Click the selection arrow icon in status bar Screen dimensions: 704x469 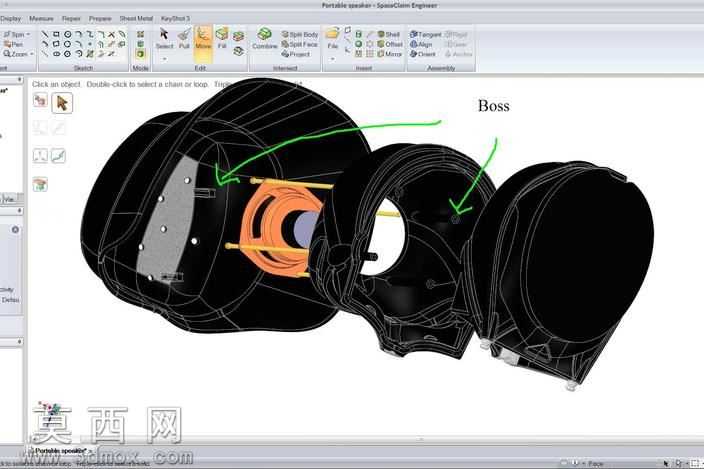[x=666, y=463]
